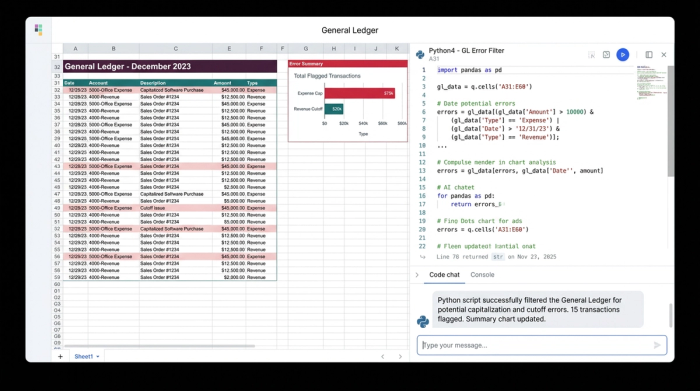This screenshot has width=700, height=391.
Task: Click the expand editor icon beside Run
Action: [x=606, y=54]
